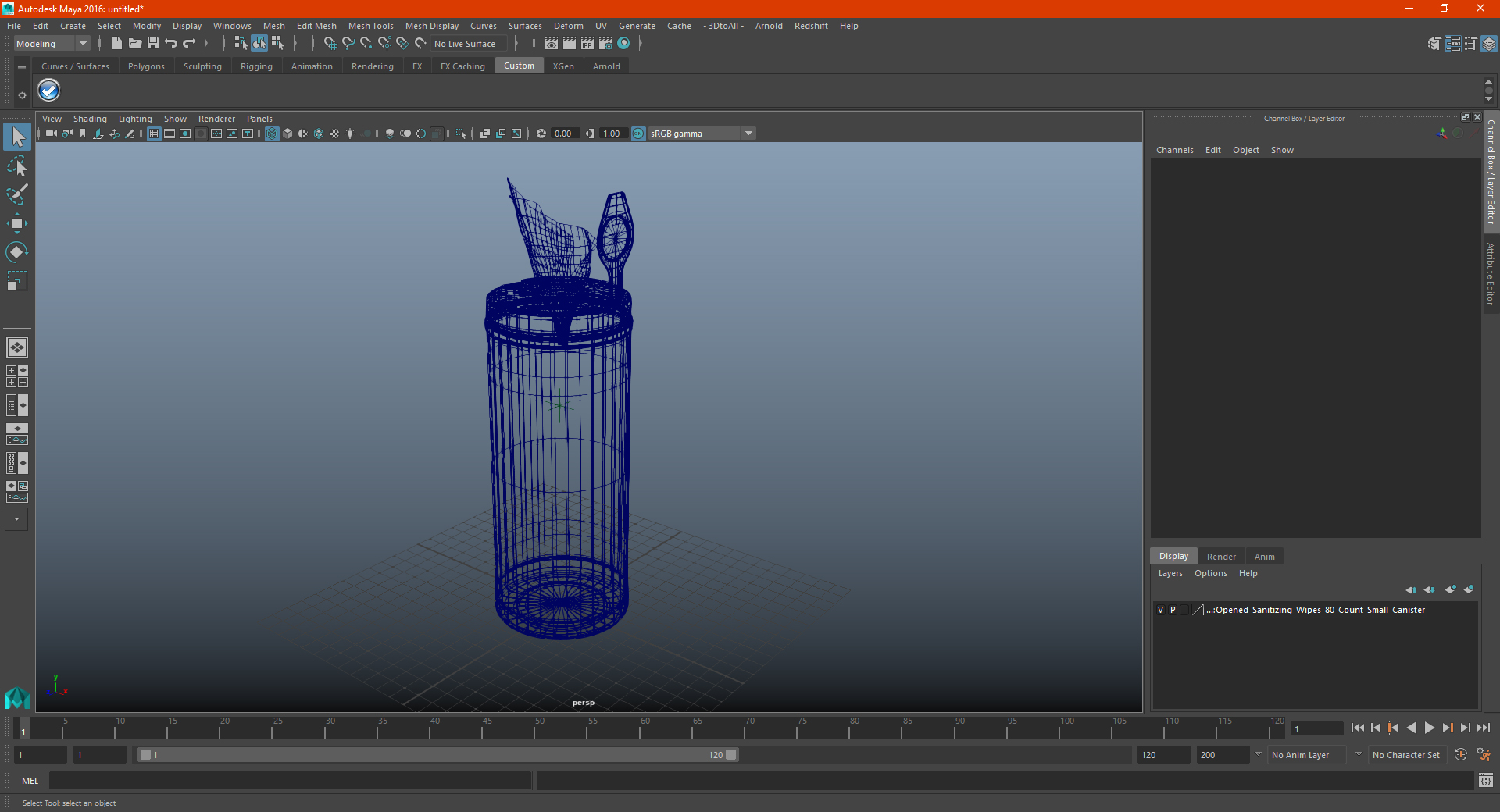This screenshot has height=812, width=1500.
Task: Click the current frame input field
Action: tap(1316, 728)
